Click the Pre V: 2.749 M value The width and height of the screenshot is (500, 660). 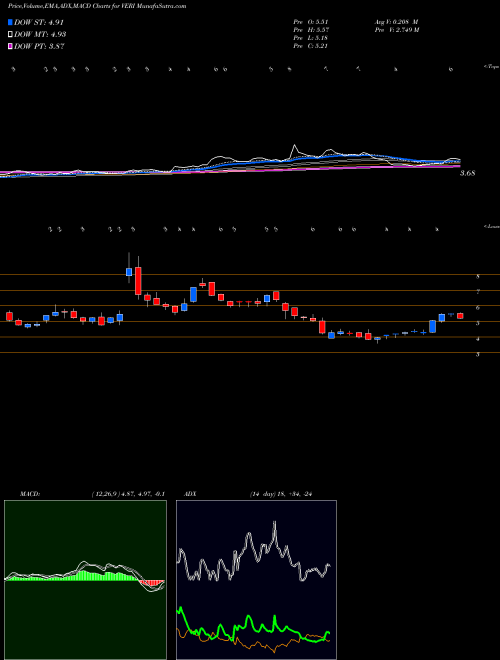pyautogui.click(x=396, y=30)
